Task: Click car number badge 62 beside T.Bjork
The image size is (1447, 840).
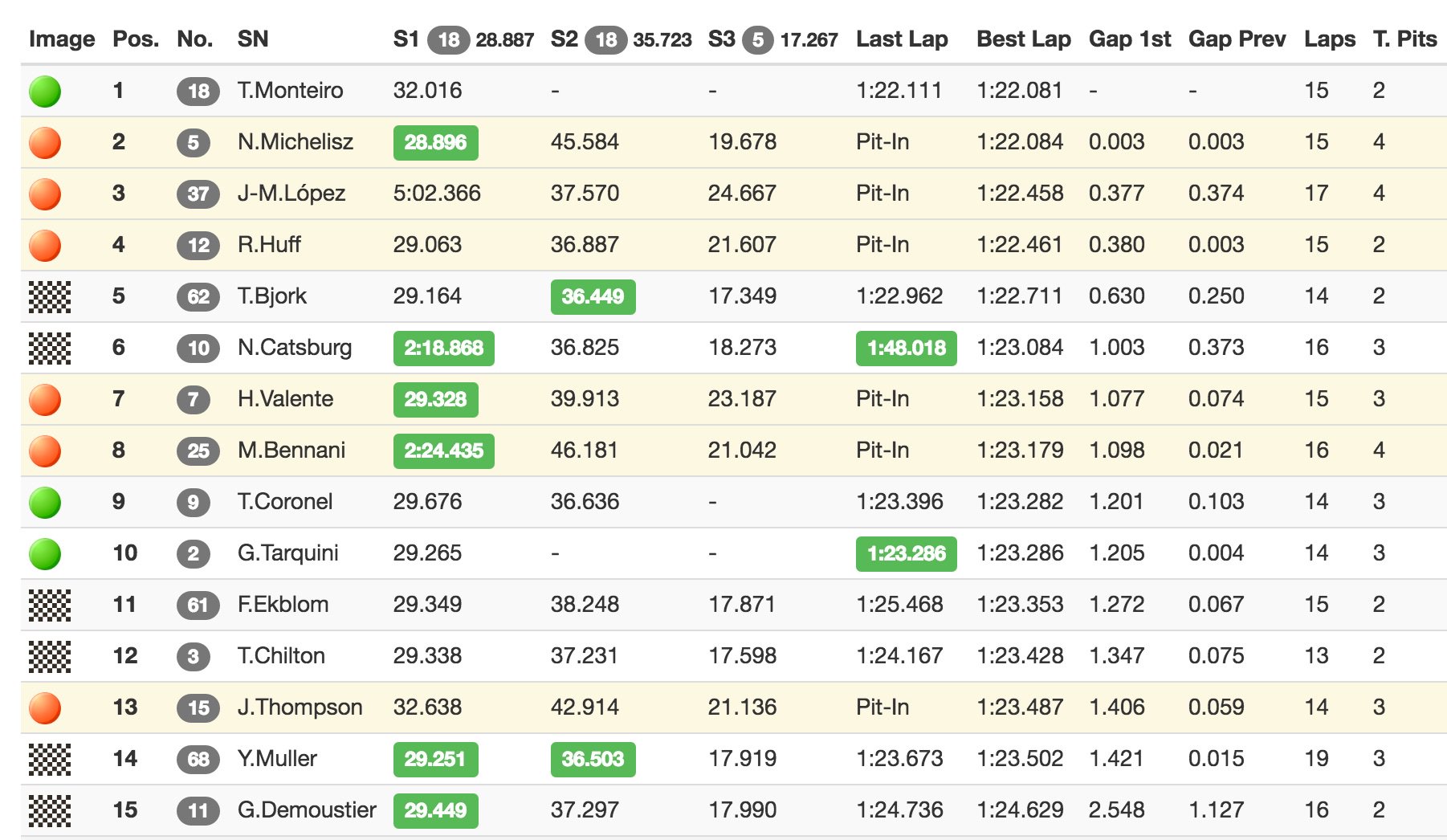Action: point(198,296)
